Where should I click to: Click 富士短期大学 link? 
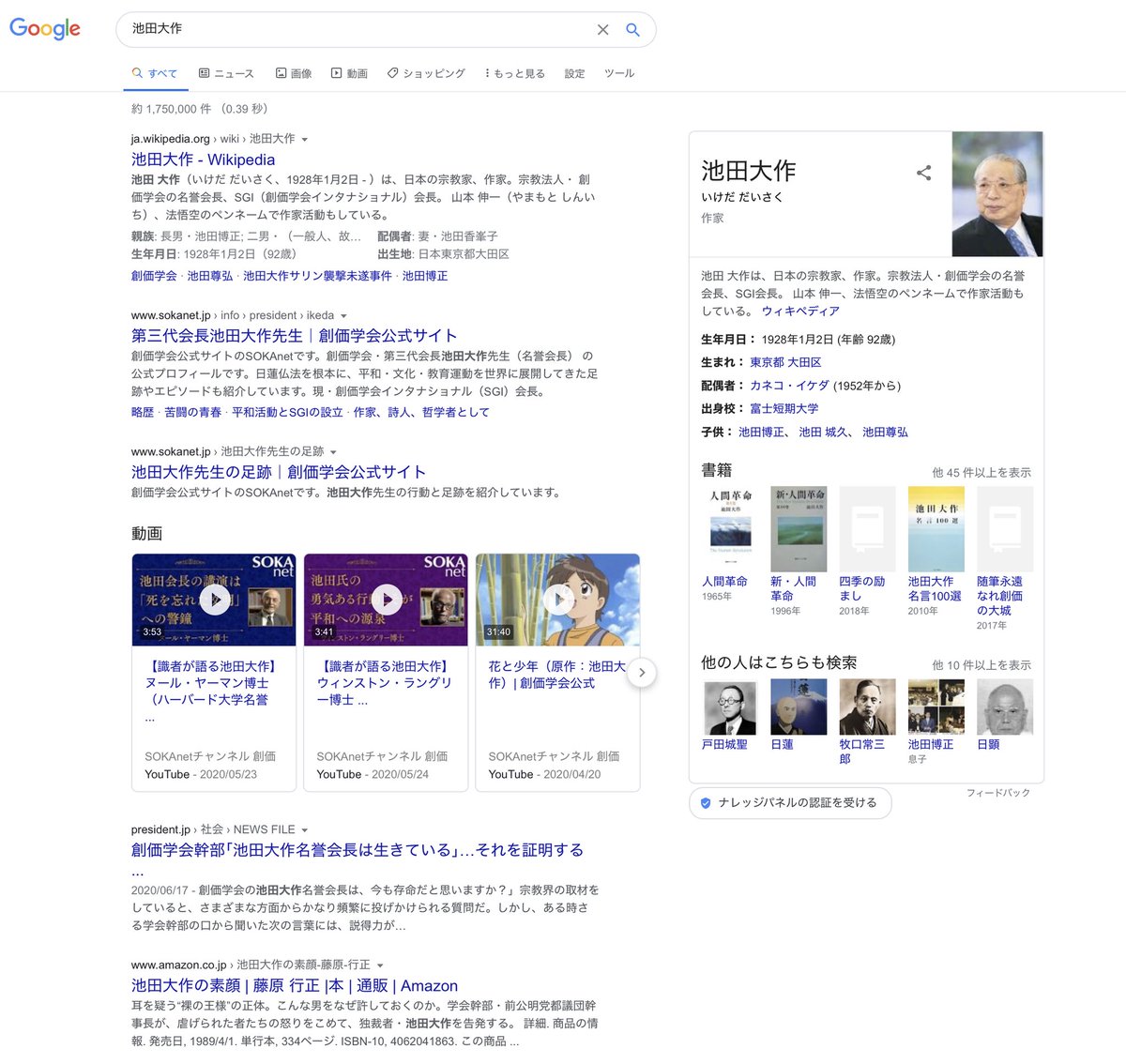784,409
